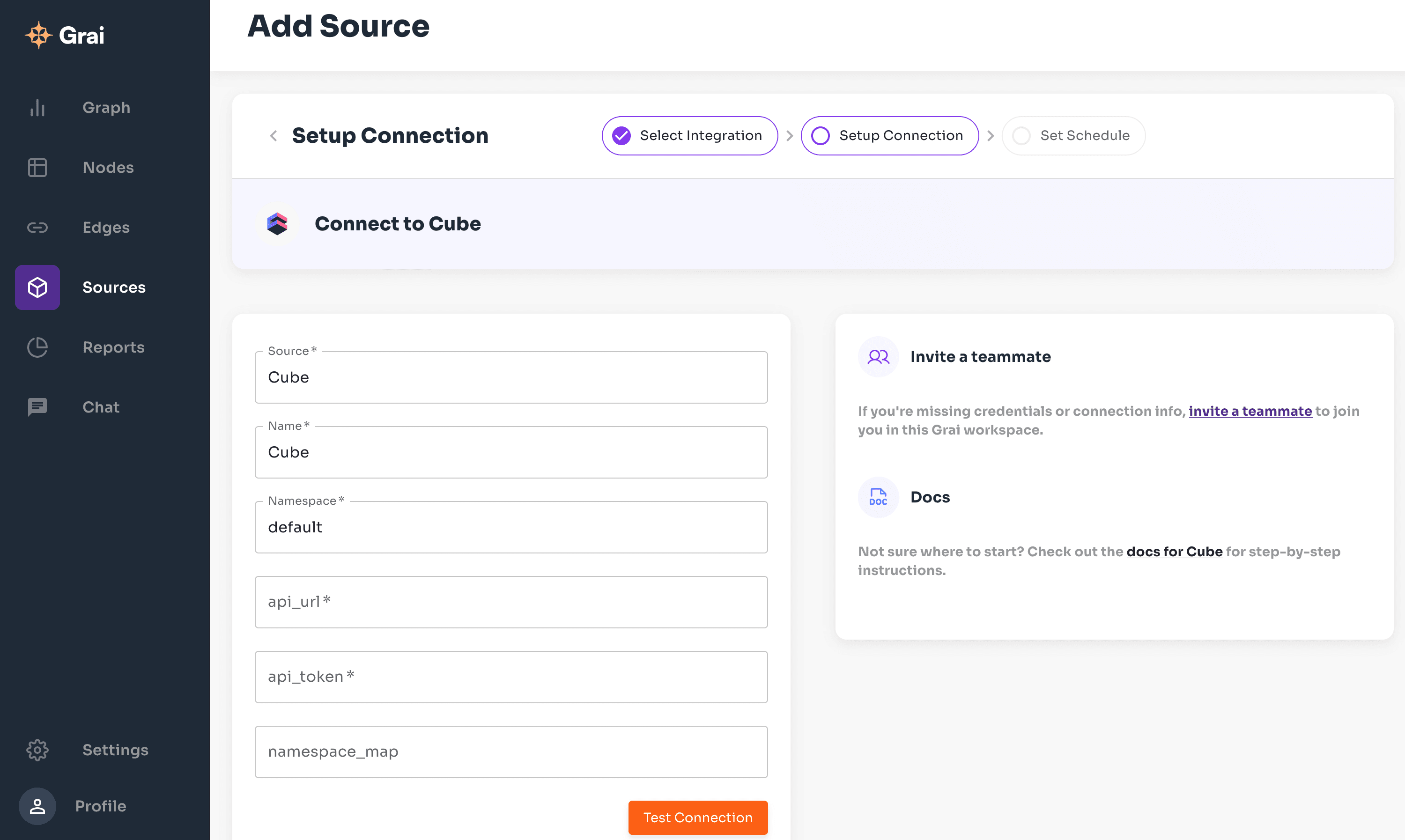
Task: Open the invite a teammate link
Action: (x=1250, y=412)
